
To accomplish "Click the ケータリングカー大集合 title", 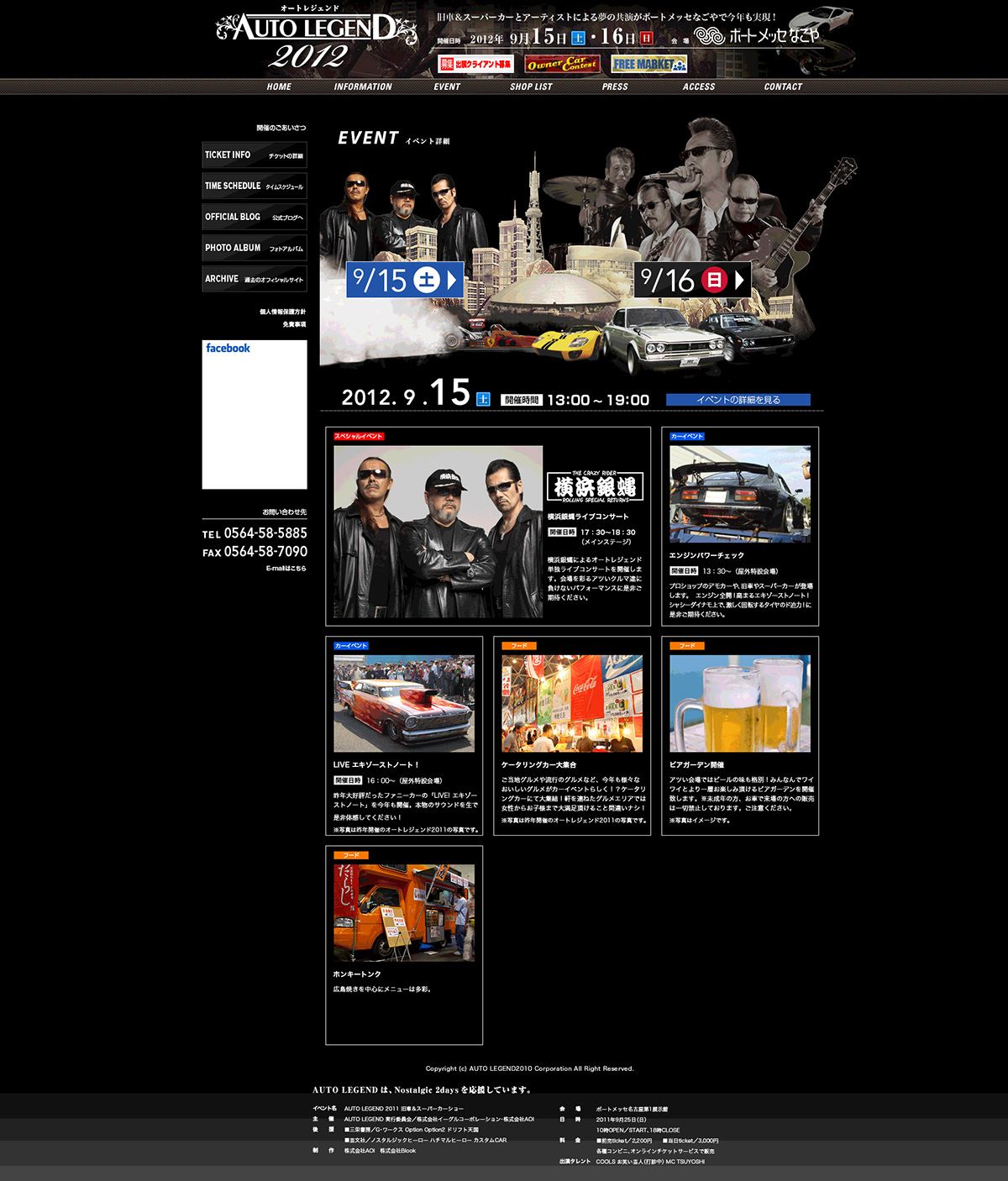I will pos(538,765).
